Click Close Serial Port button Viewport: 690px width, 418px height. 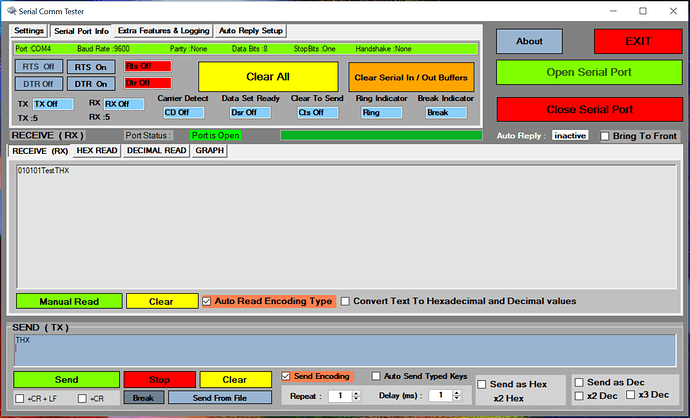click(x=590, y=110)
